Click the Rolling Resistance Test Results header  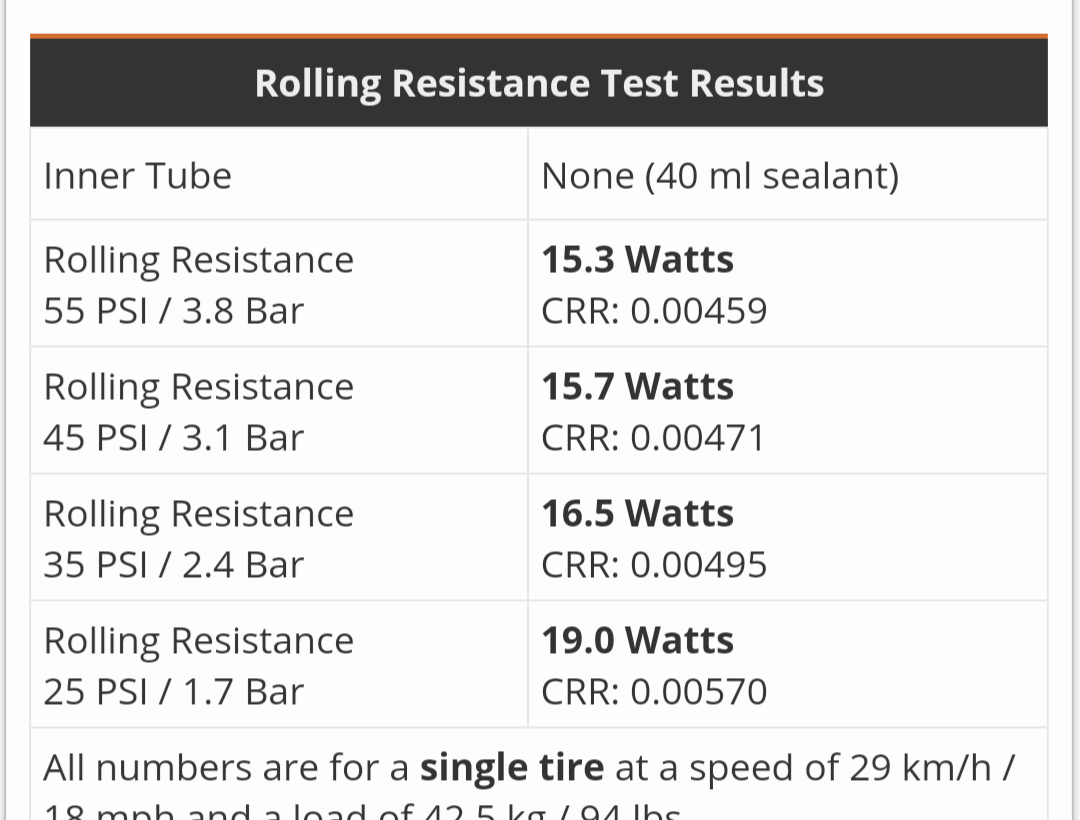click(x=539, y=83)
